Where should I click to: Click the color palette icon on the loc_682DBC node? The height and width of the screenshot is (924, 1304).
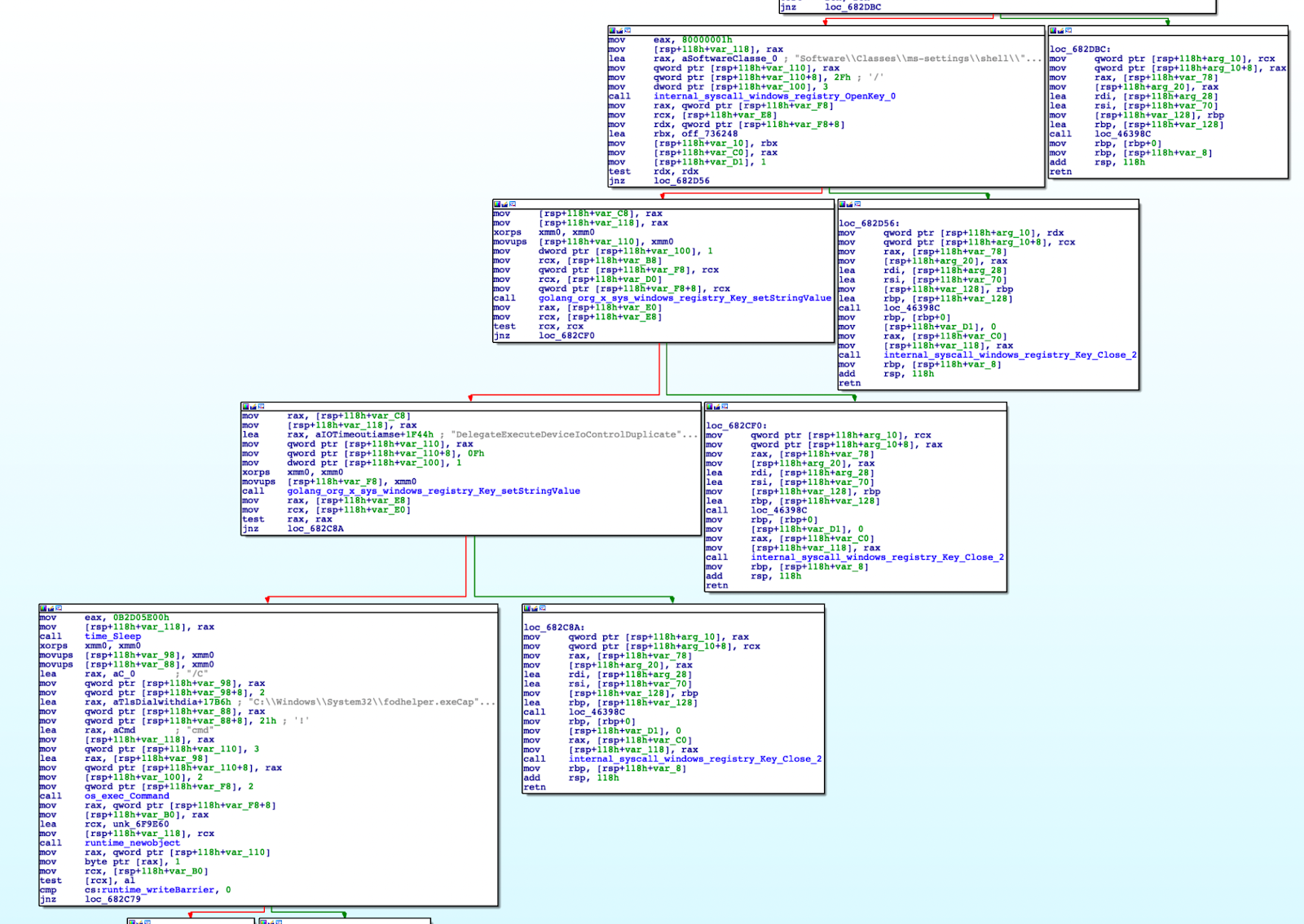[x=1053, y=30]
